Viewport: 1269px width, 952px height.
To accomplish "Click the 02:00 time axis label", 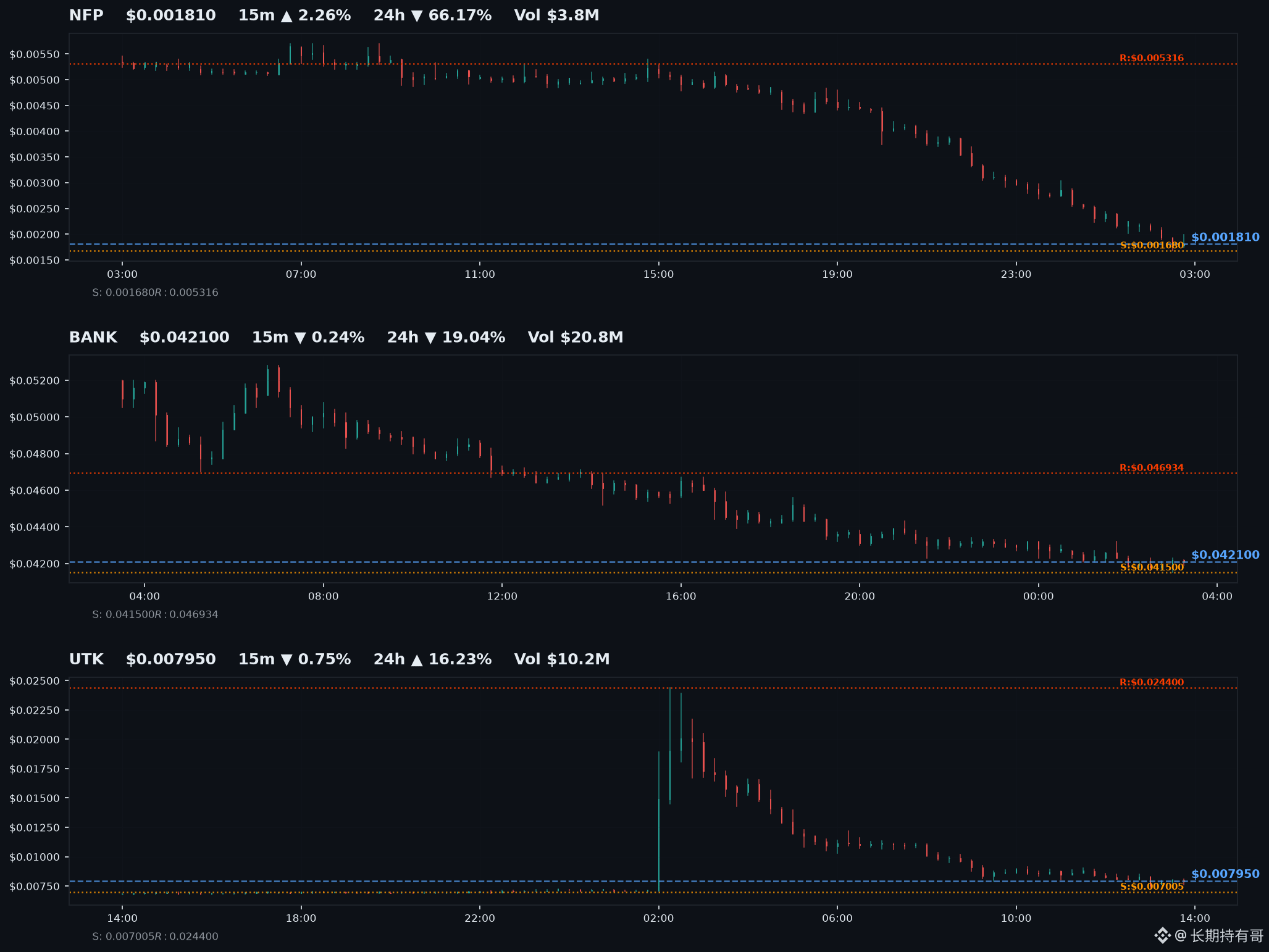I will pyautogui.click(x=658, y=918).
